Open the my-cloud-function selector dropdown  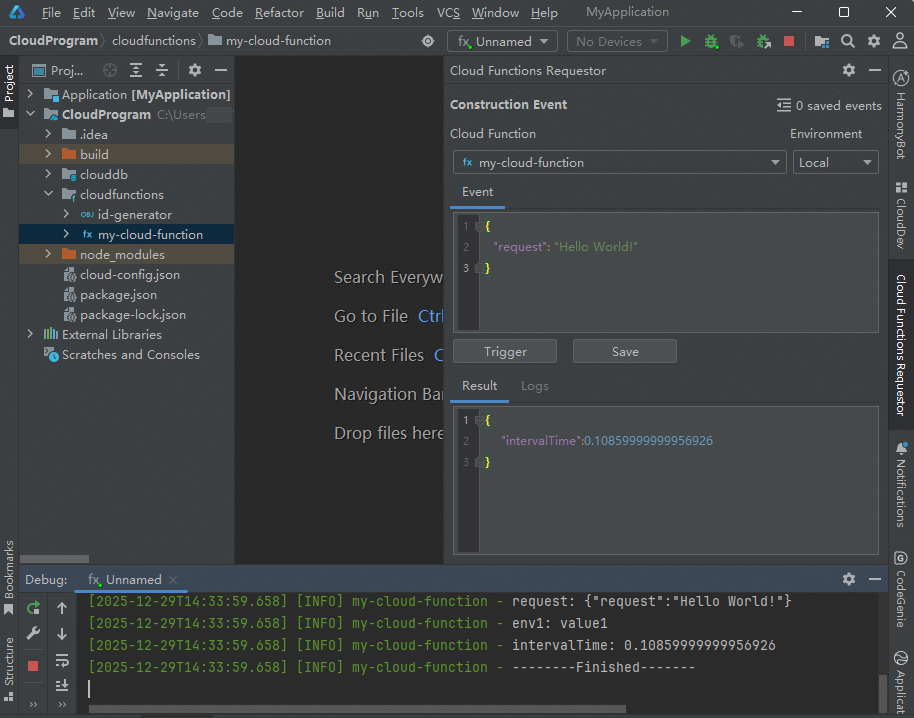point(619,162)
